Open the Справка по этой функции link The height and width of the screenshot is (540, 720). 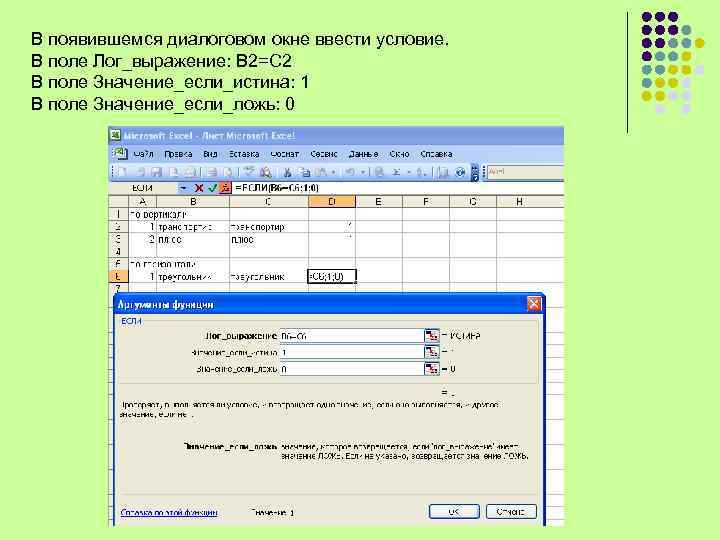(x=169, y=512)
